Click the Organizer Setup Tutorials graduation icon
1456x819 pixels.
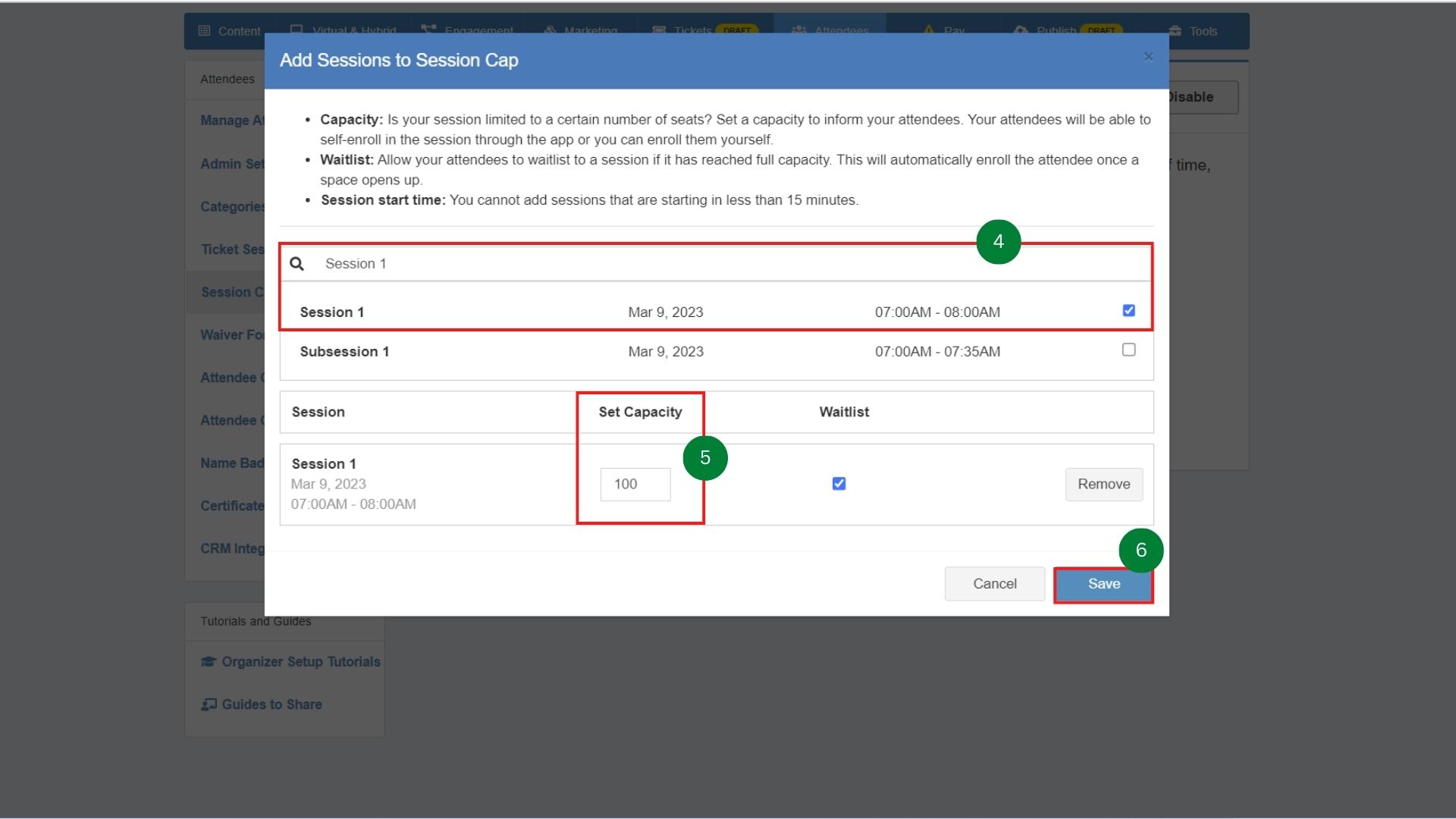[209, 662]
